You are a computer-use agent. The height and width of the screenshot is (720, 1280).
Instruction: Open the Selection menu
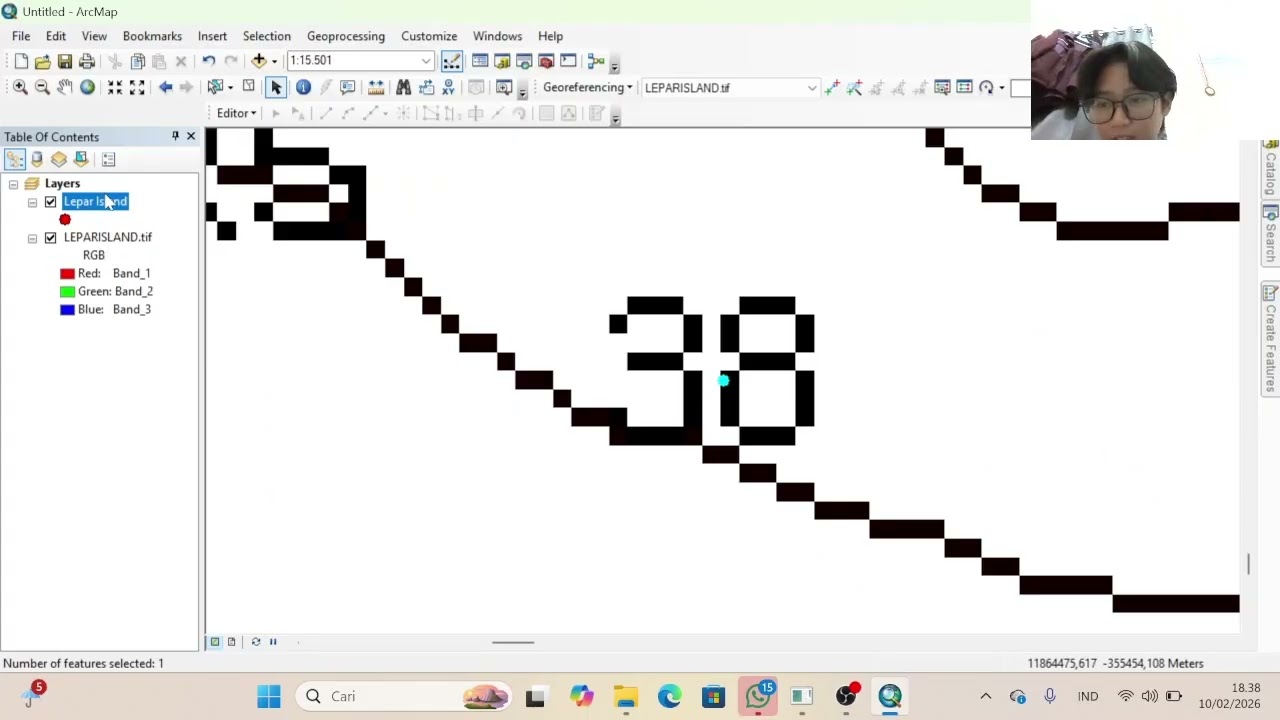[x=267, y=36]
